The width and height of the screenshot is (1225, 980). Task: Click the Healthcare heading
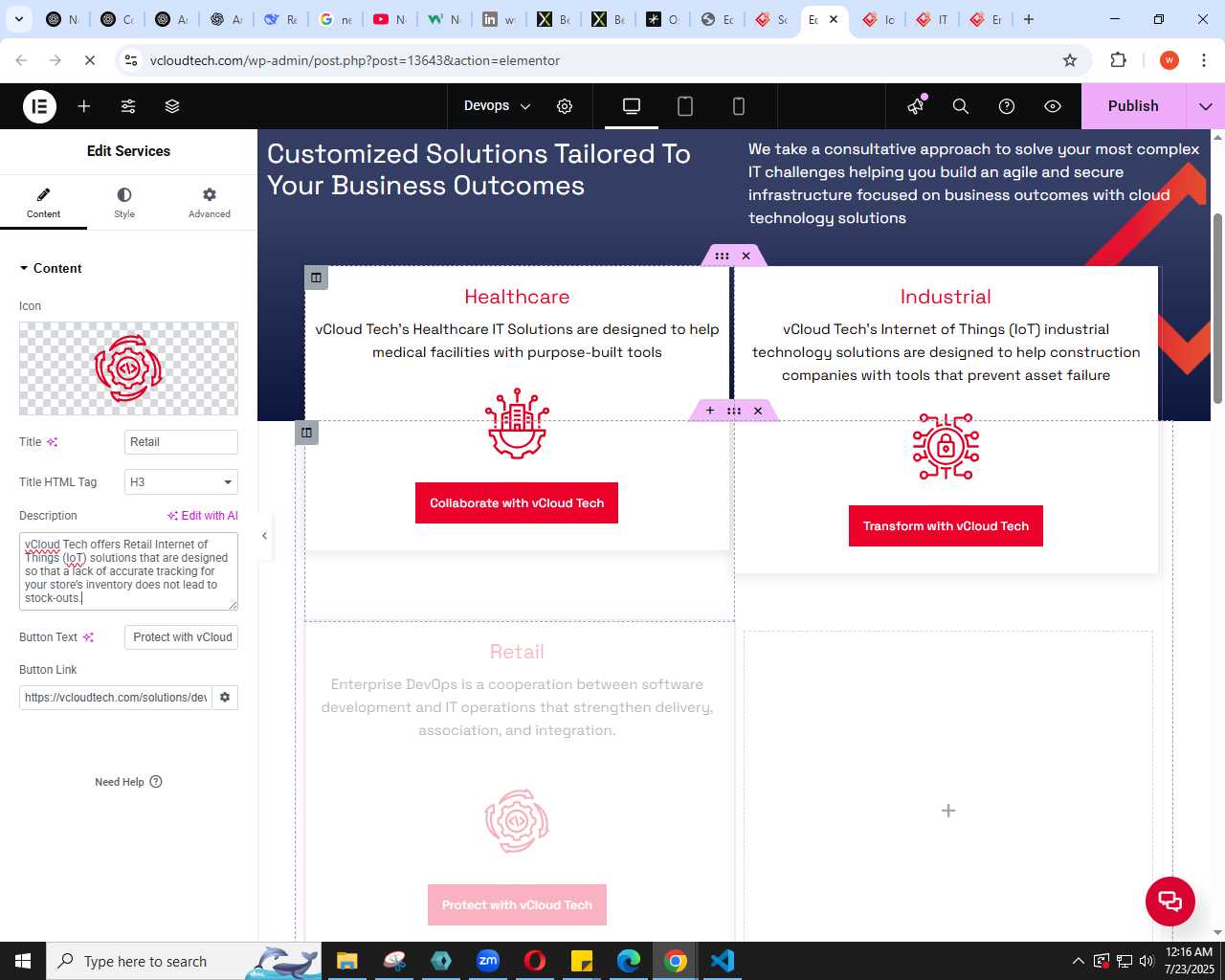(x=517, y=297)
